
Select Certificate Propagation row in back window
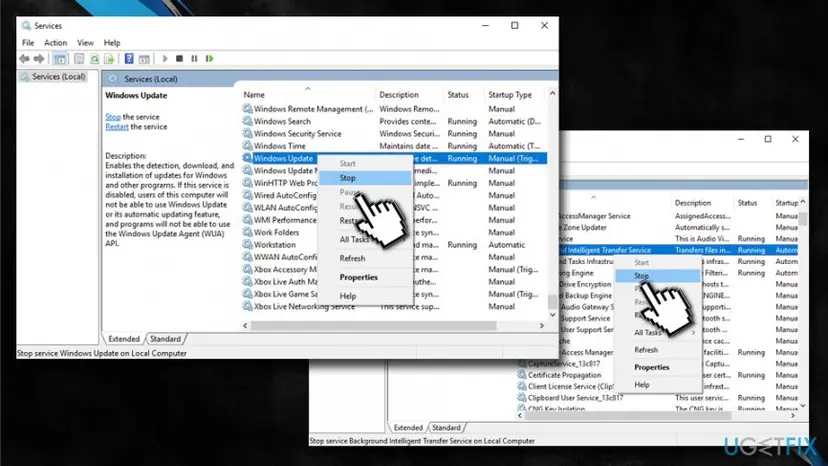click(x=657, y=375)
